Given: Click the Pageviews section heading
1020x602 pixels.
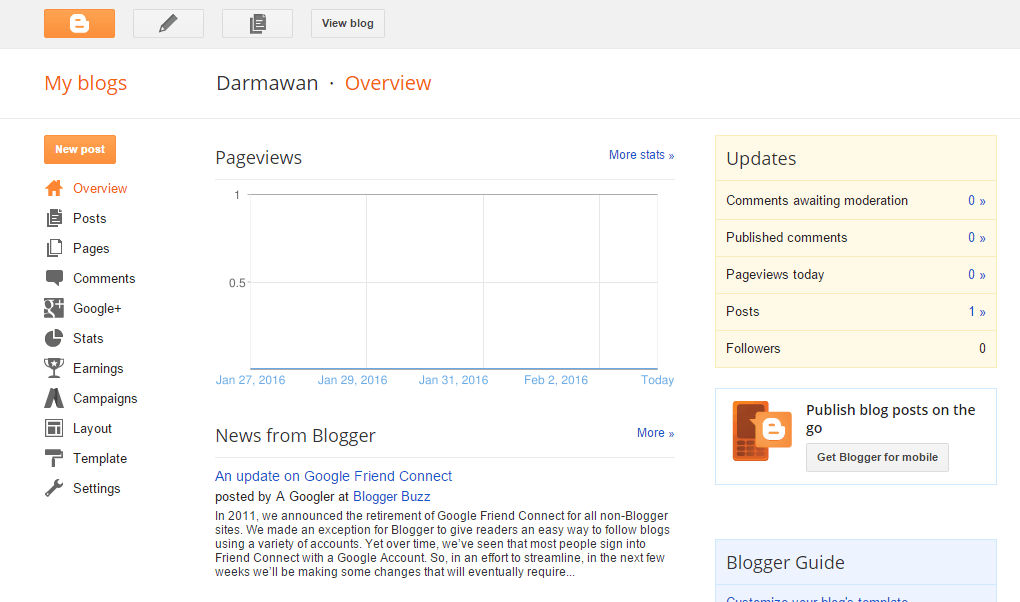Looking at the screenshot, I should (x=259, y=157).
